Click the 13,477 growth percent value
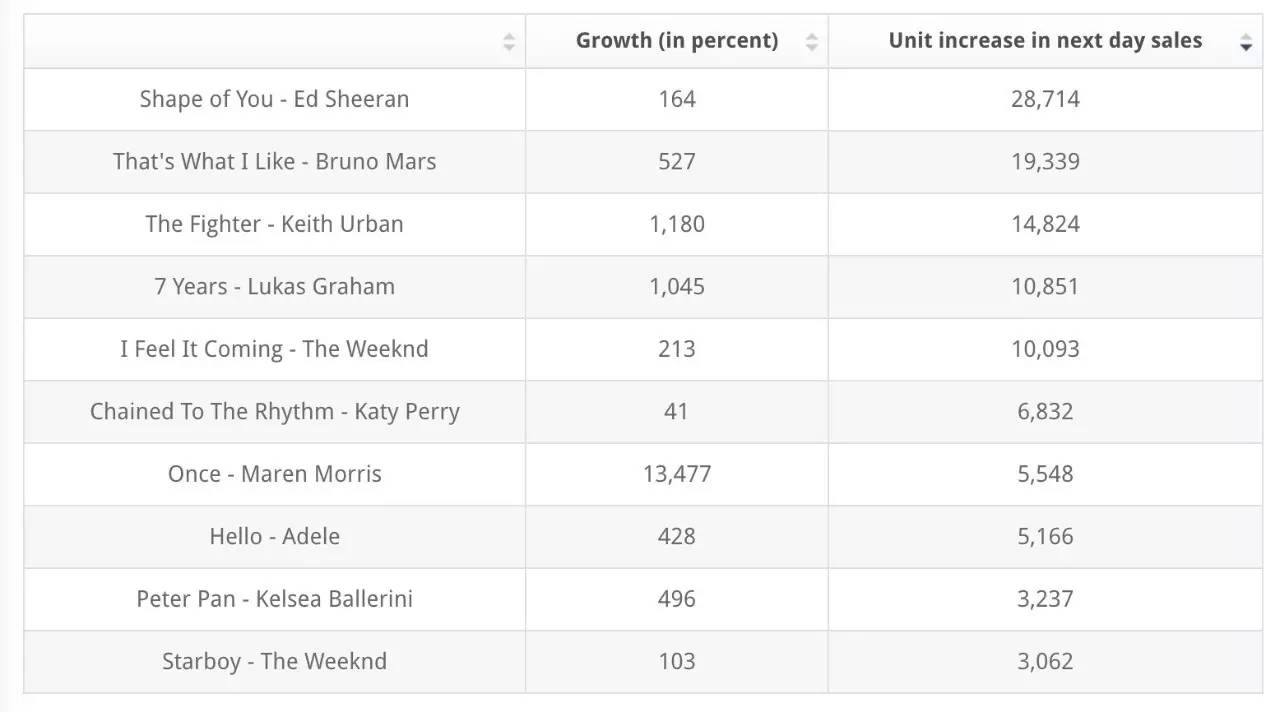The height and width of the screenshot is (712, 1280). [677, 474]
